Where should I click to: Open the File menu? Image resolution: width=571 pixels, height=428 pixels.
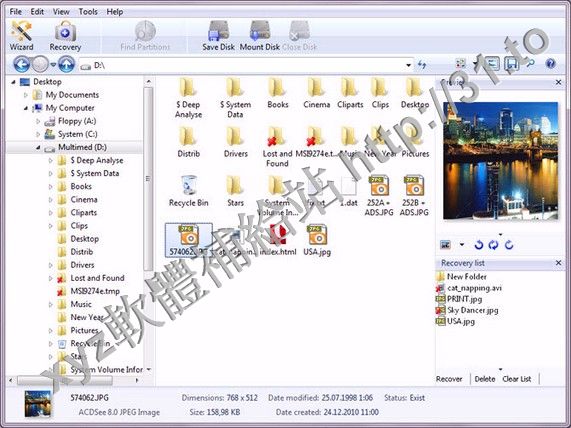click(x=15, y=12)
